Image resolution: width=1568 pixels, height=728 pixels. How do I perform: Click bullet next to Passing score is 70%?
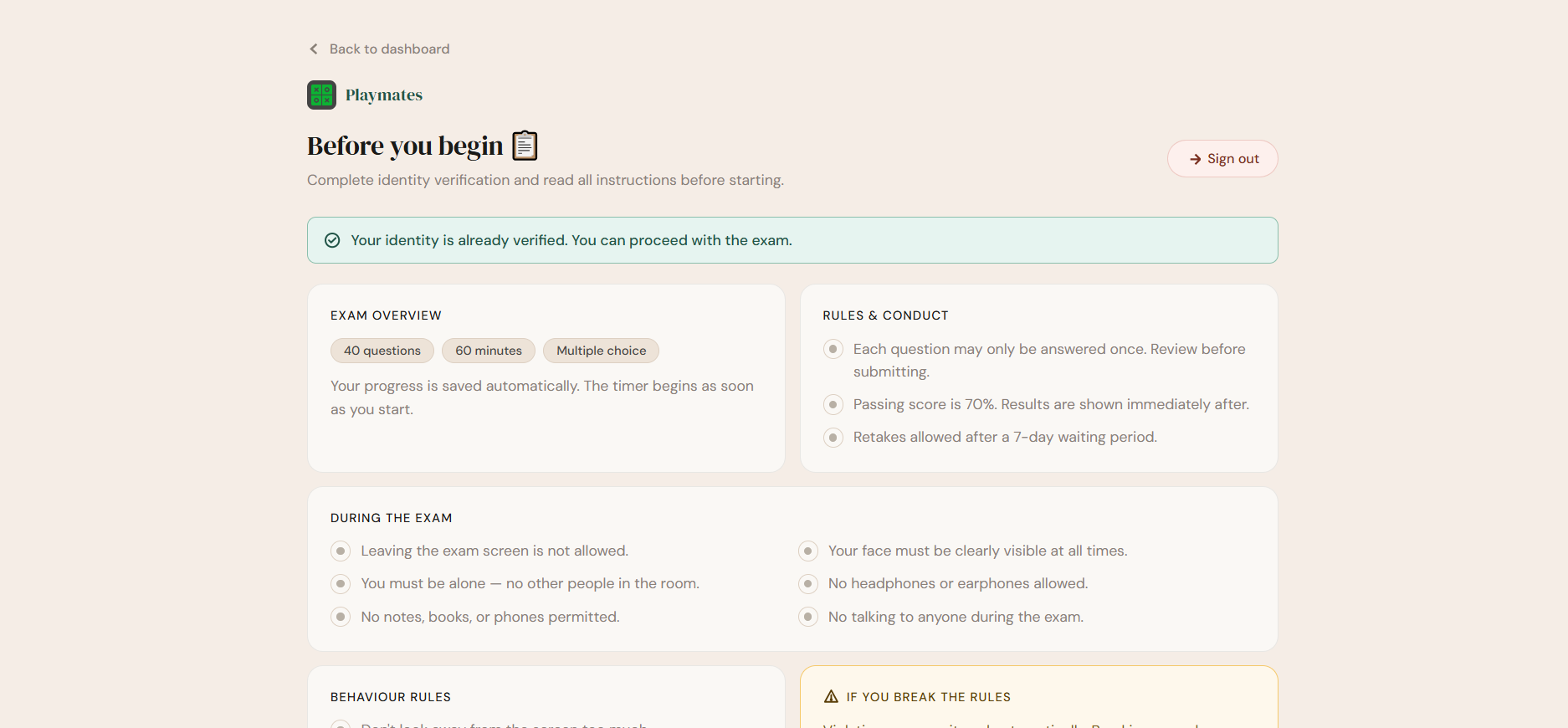tap(833, 405)
